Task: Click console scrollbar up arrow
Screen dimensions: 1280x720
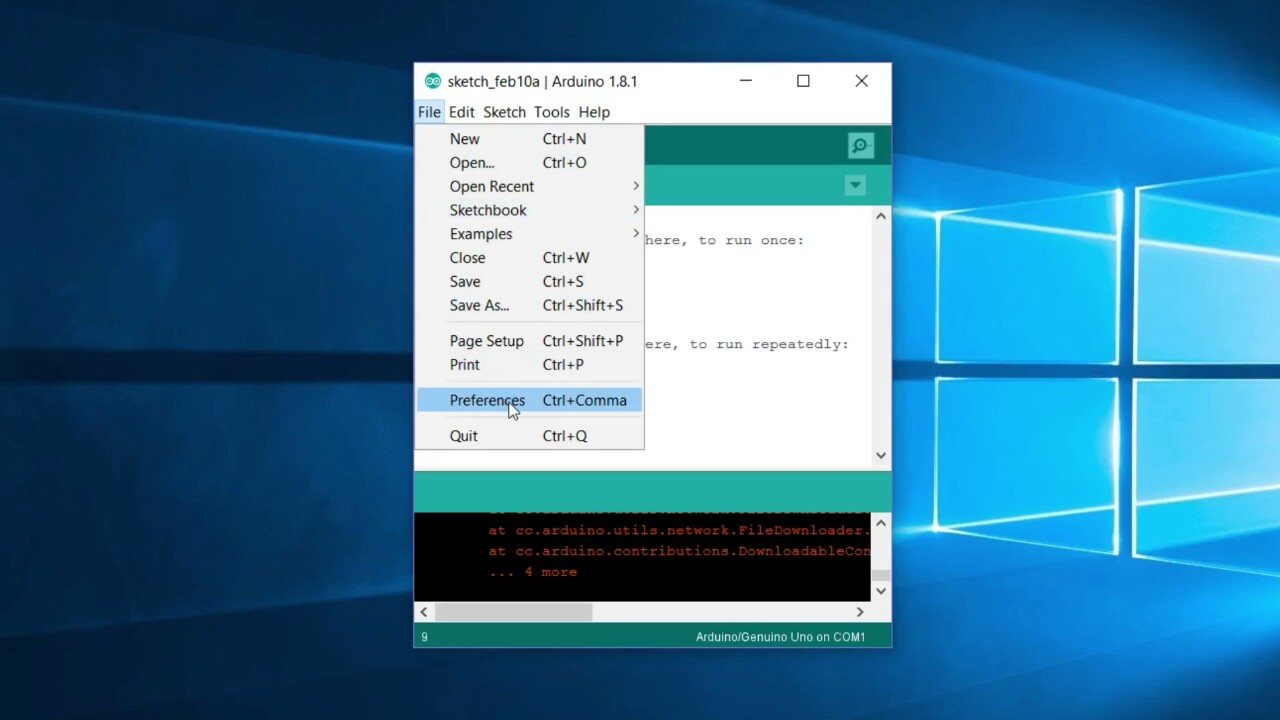Action: click(x=881, y=522)
